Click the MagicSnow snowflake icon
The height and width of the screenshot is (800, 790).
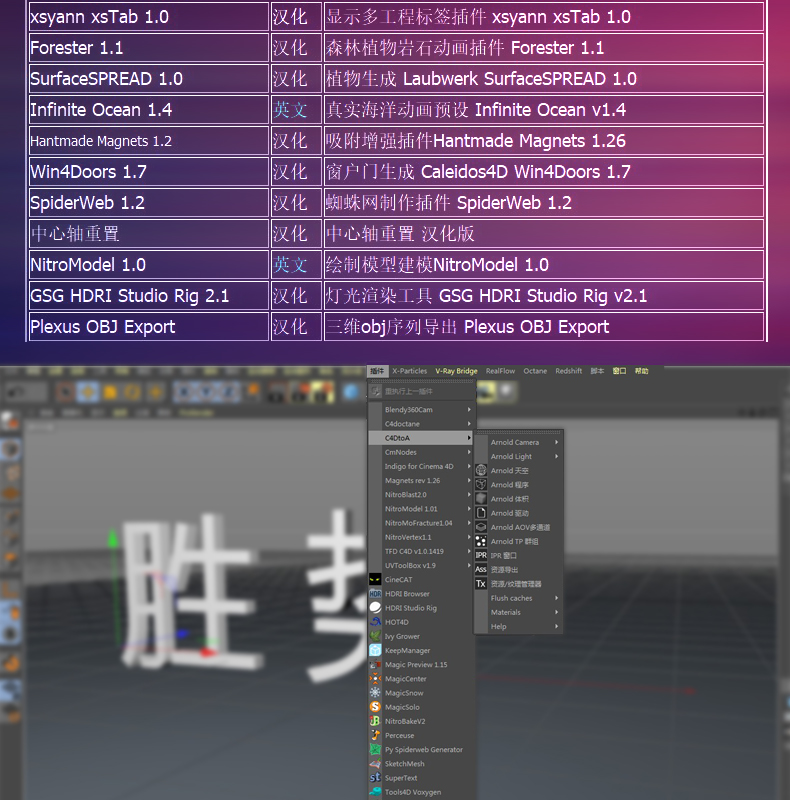(x=375, y=693)
